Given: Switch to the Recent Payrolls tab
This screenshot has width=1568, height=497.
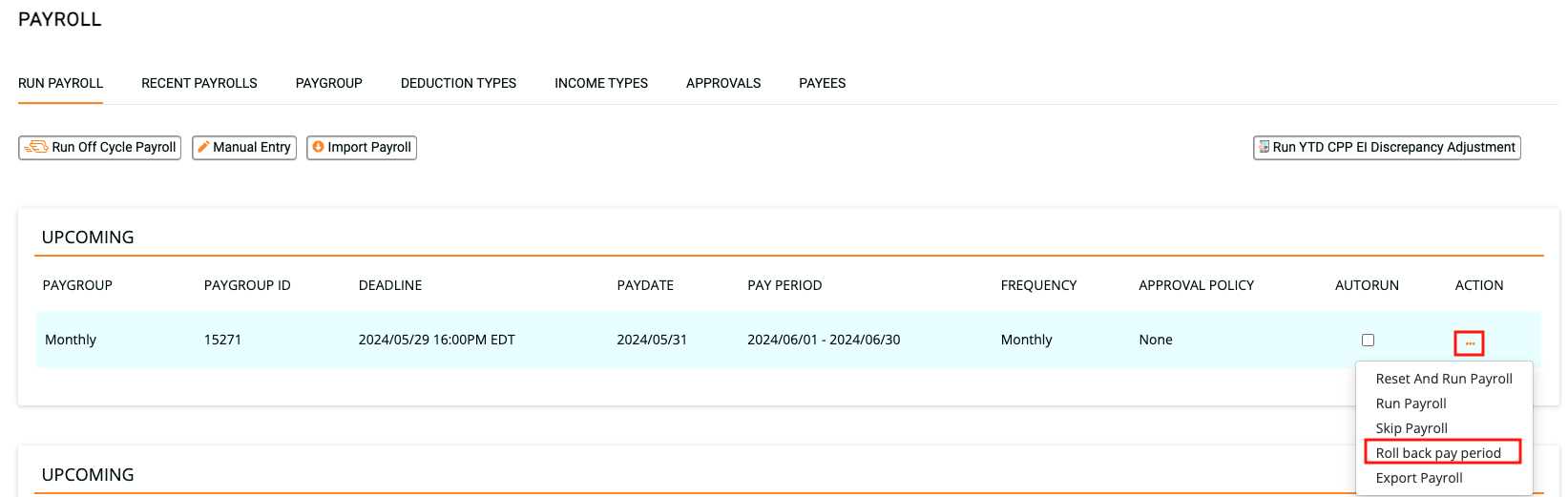Looking at the screenshot, I should (199, 84).
